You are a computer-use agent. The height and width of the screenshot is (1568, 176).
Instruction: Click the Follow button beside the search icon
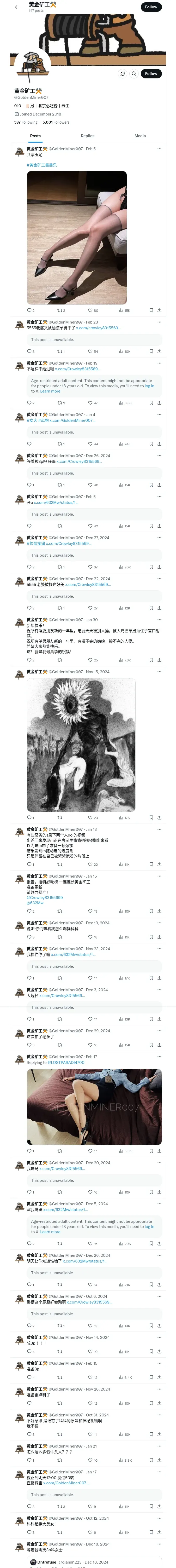[151, 74]
